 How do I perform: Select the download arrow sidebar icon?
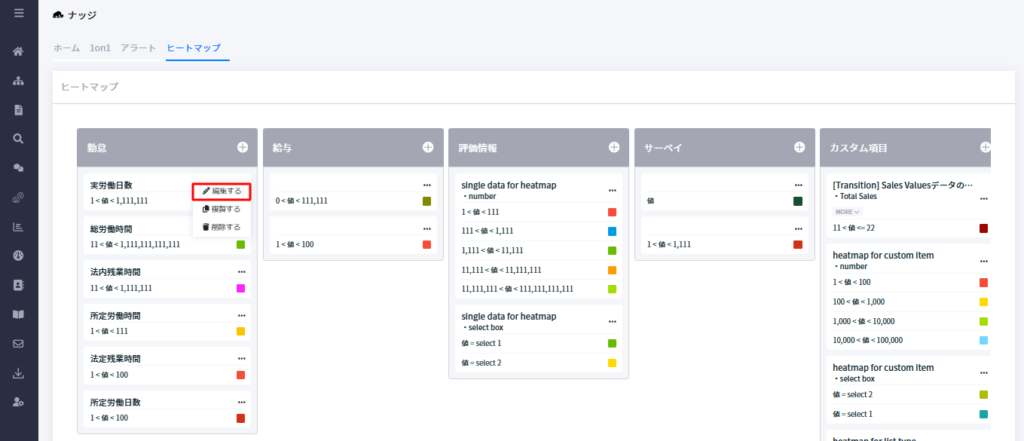[19, 373]
